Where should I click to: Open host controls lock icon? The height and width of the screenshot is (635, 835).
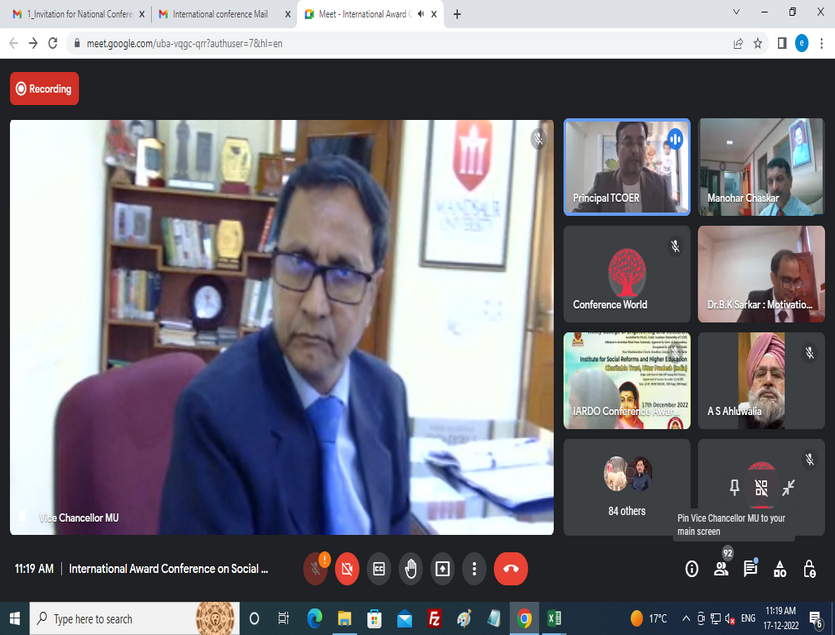pyautogui.click(x=809, y=569)
